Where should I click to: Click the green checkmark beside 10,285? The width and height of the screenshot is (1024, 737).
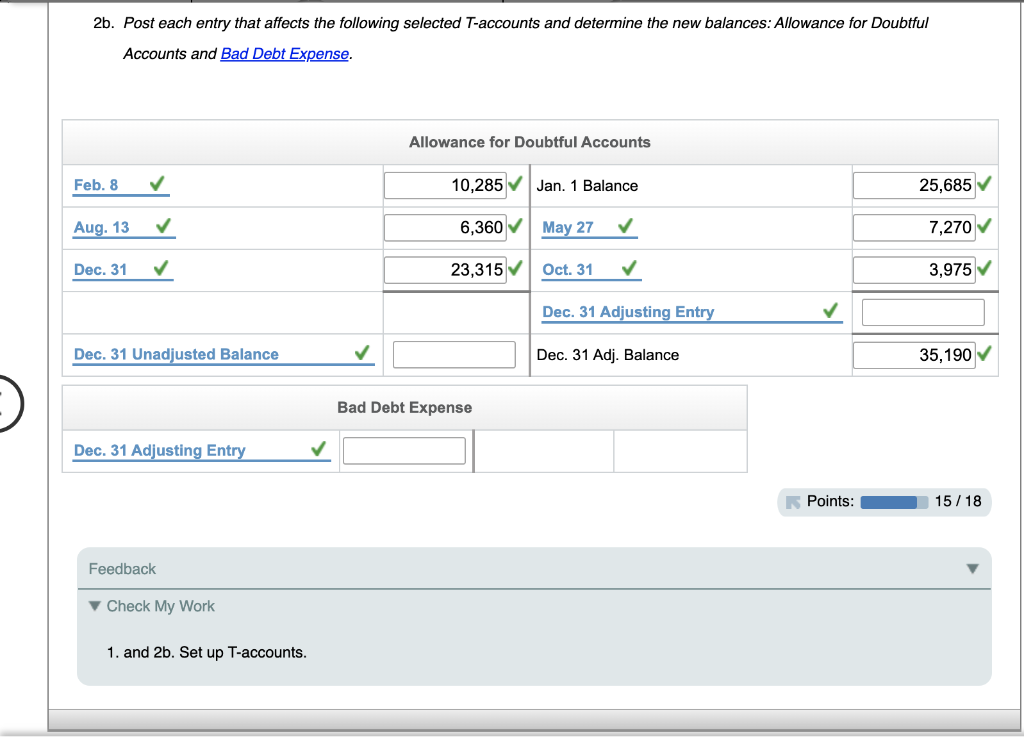pyautogui.click(x=515, y=184)
